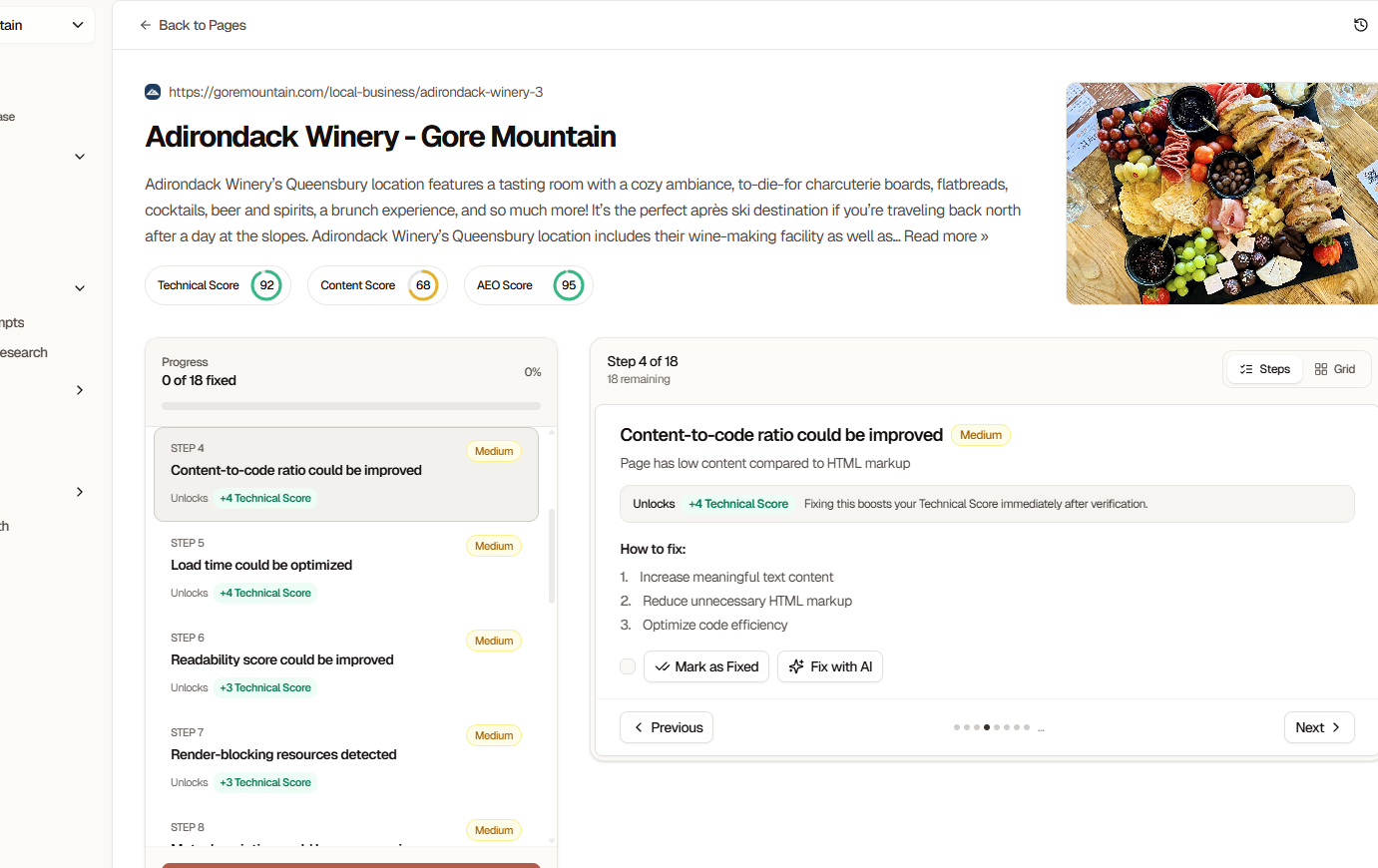Click the +3 Technical Score tag on Step 7

click(x=265, y=782)
